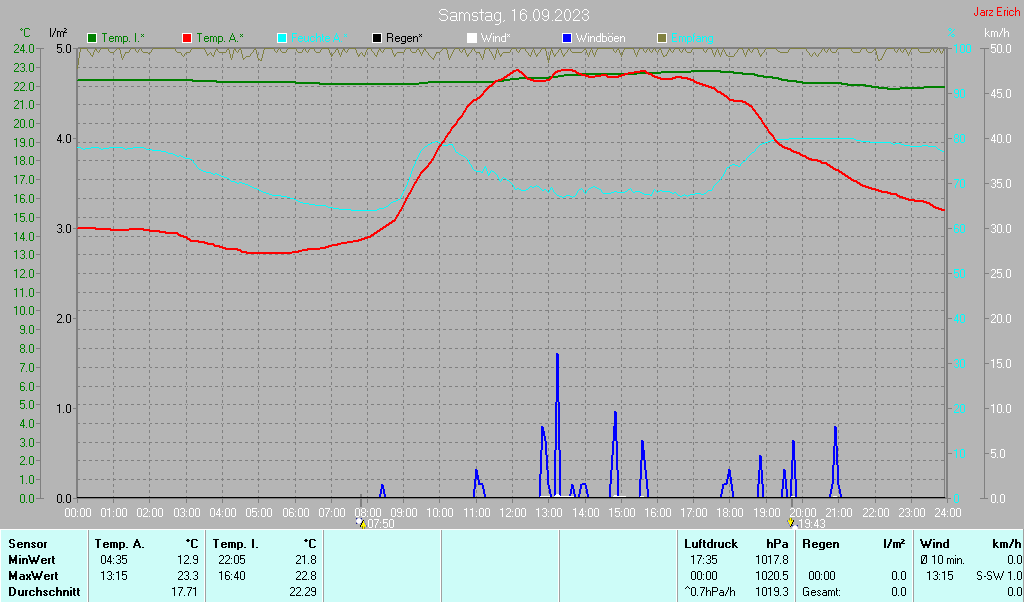Image resolution: width=1024 pixels, height=602 pixels.
Task: Click the '22:05' indoor minimum time
Action: point(232,560)
